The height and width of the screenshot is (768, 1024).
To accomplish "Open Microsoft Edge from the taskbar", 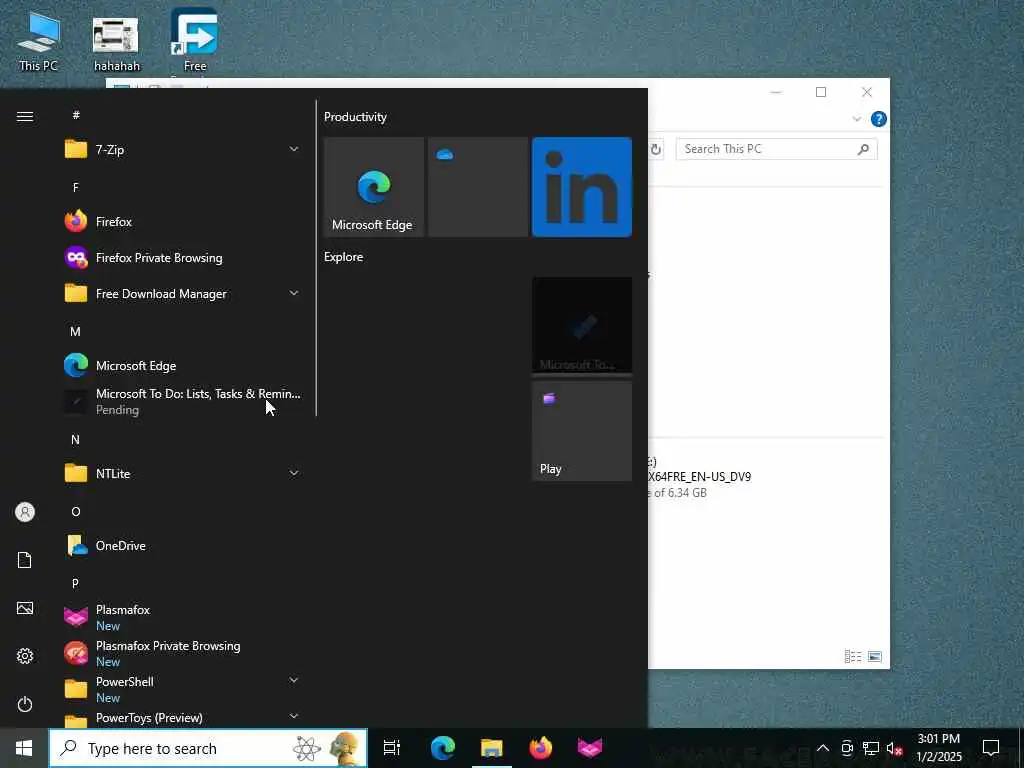I will click(443, 748).
